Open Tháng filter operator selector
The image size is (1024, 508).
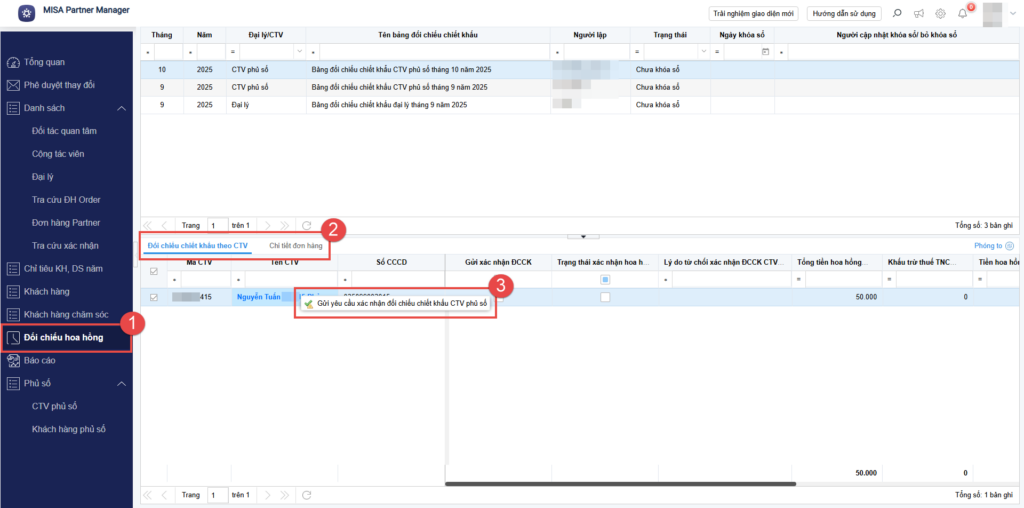[148, 52]
